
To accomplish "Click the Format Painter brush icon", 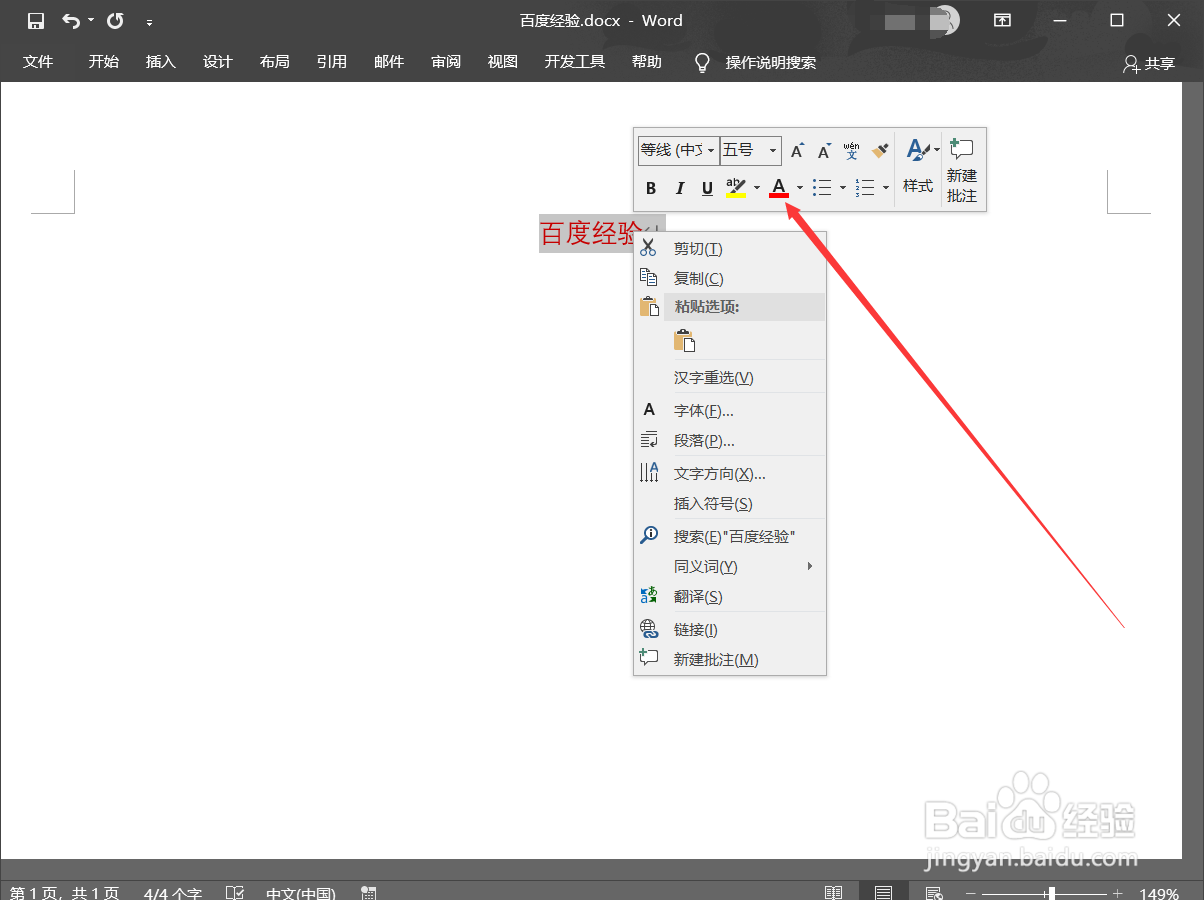I will coord(880,151).
